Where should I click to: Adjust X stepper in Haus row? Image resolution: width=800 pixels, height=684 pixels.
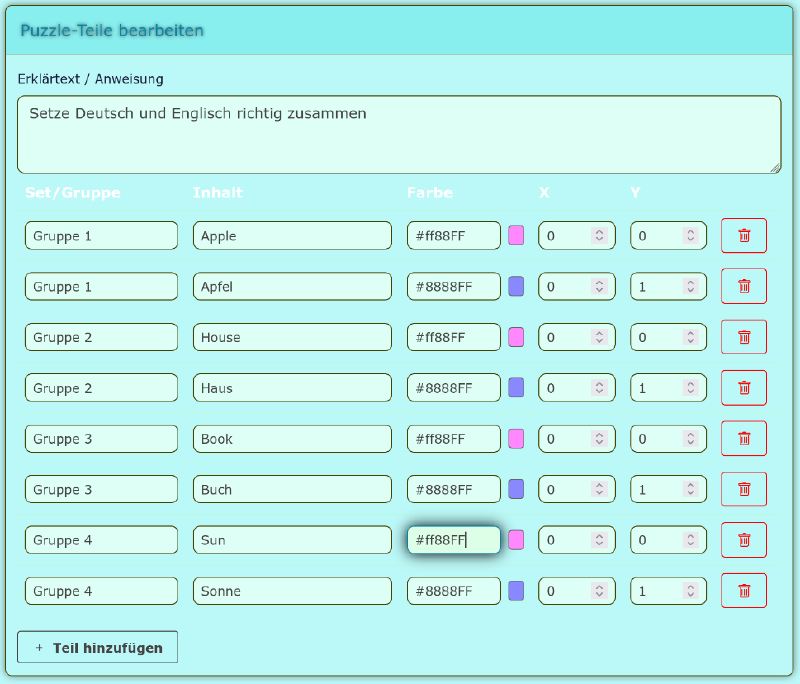coord(599,388)
